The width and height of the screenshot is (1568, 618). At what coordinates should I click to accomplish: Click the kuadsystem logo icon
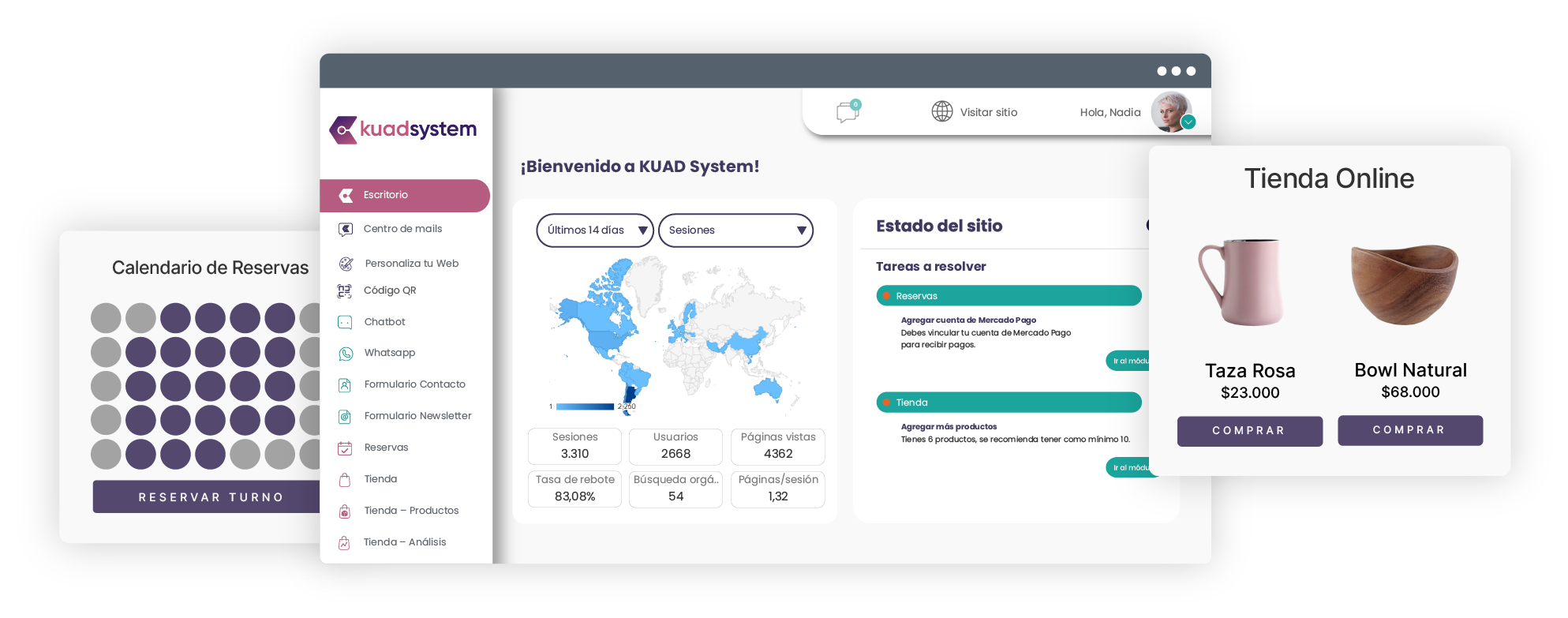[343, 129]
